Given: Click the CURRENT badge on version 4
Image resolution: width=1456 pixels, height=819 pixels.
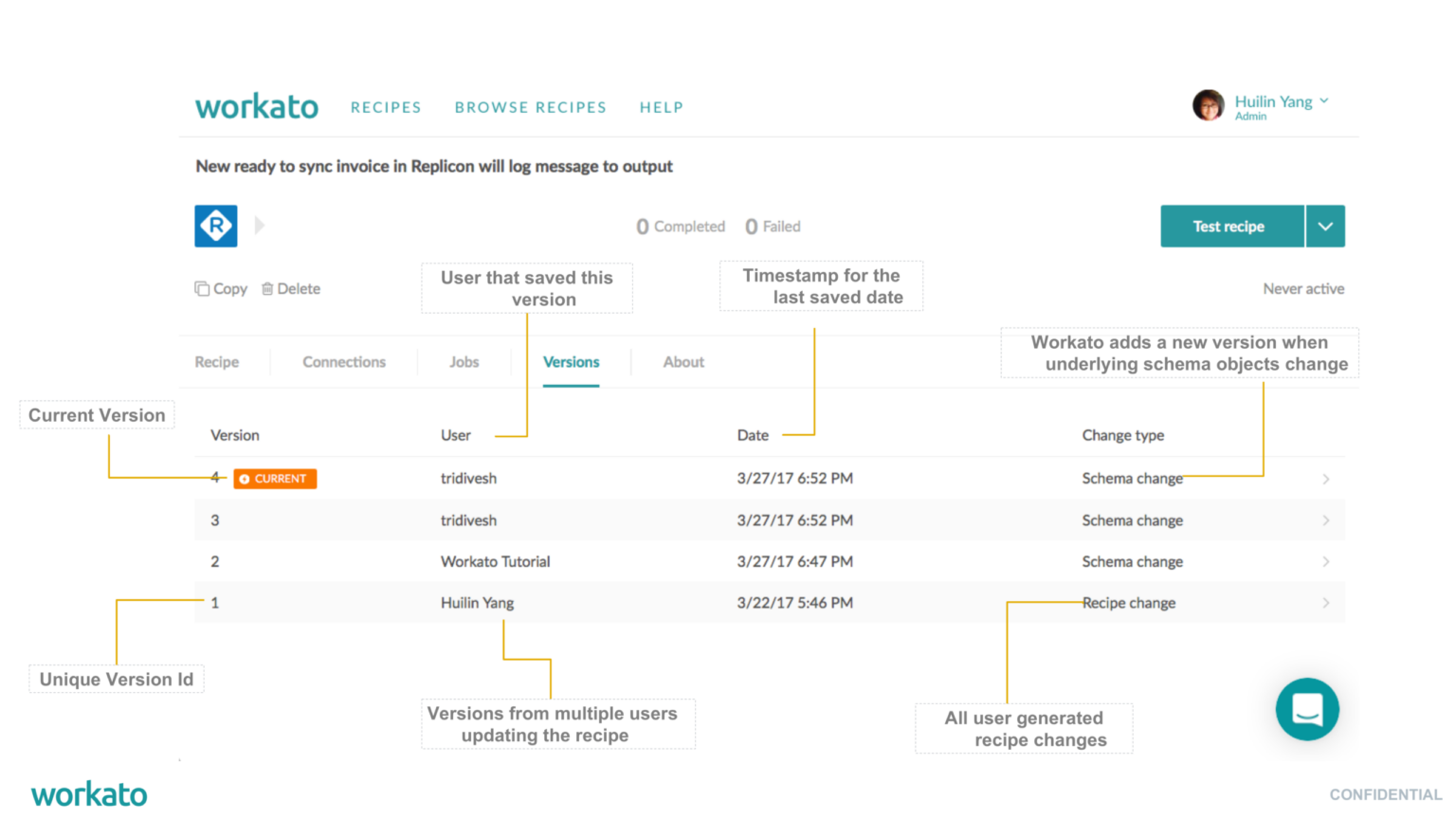Looking at the screenshot, I should coord(274,479).
